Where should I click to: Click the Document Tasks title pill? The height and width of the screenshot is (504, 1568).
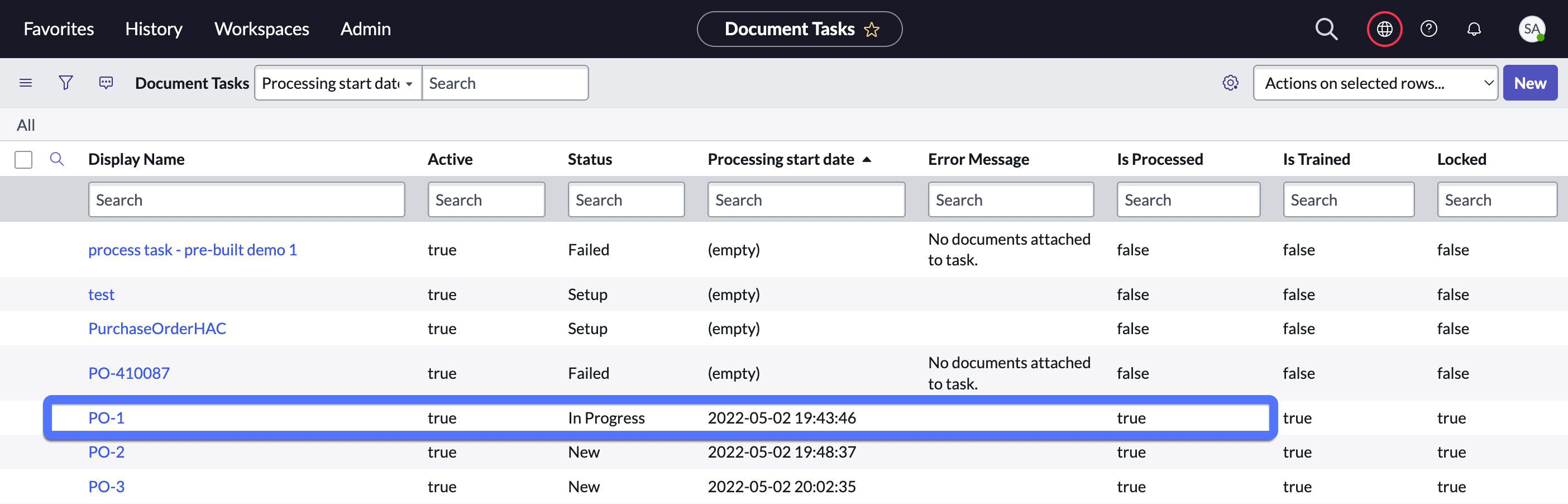coord(799,29)
